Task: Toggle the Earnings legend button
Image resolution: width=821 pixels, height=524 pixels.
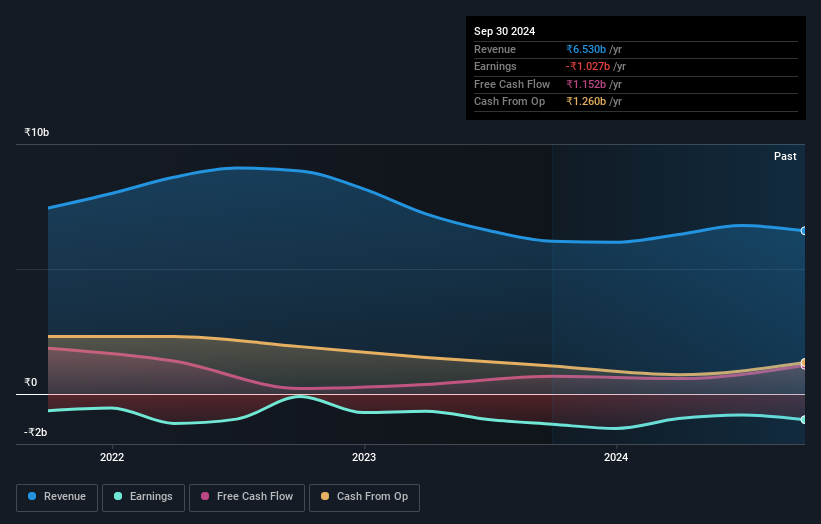Action: (143, 497)
